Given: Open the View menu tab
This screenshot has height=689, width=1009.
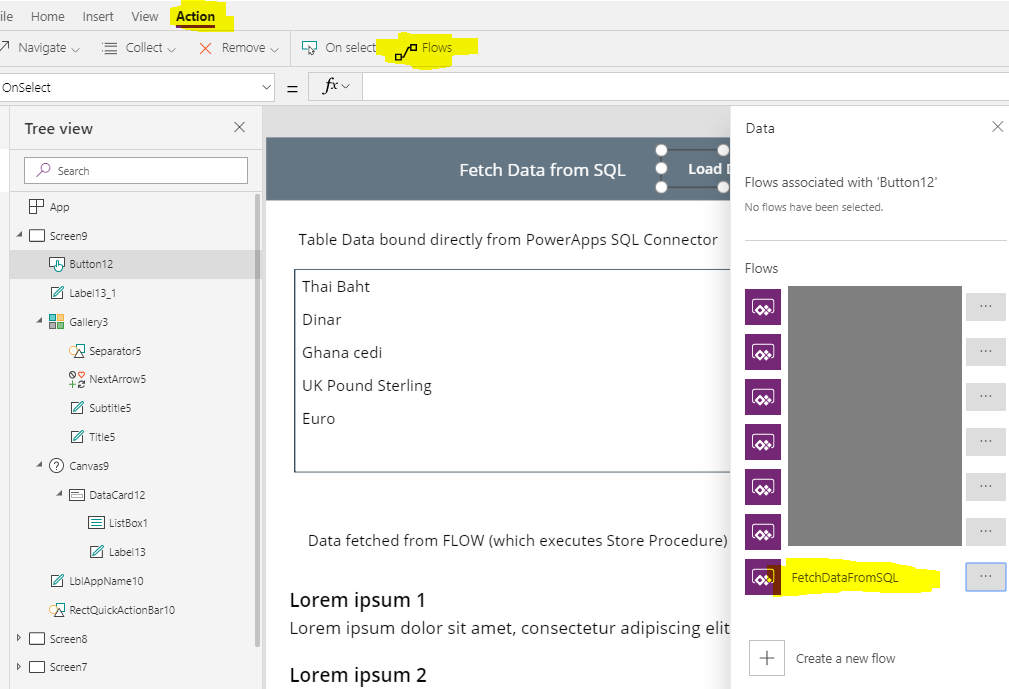Looking at the screenshot, I should pyautogui.click(x=144, y=16).
